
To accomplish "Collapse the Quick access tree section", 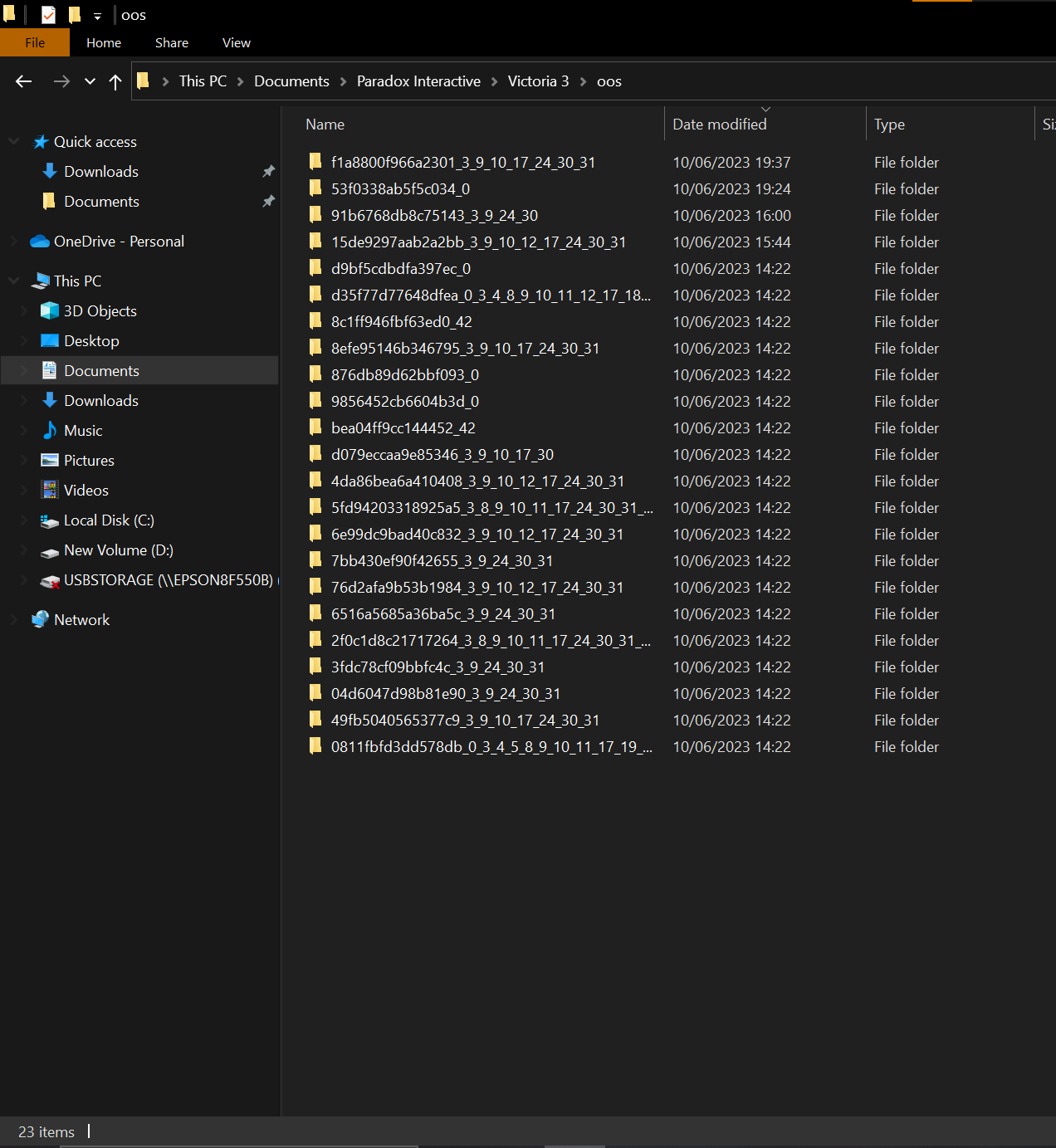I will pyautogui.click(x=14, y=142).
